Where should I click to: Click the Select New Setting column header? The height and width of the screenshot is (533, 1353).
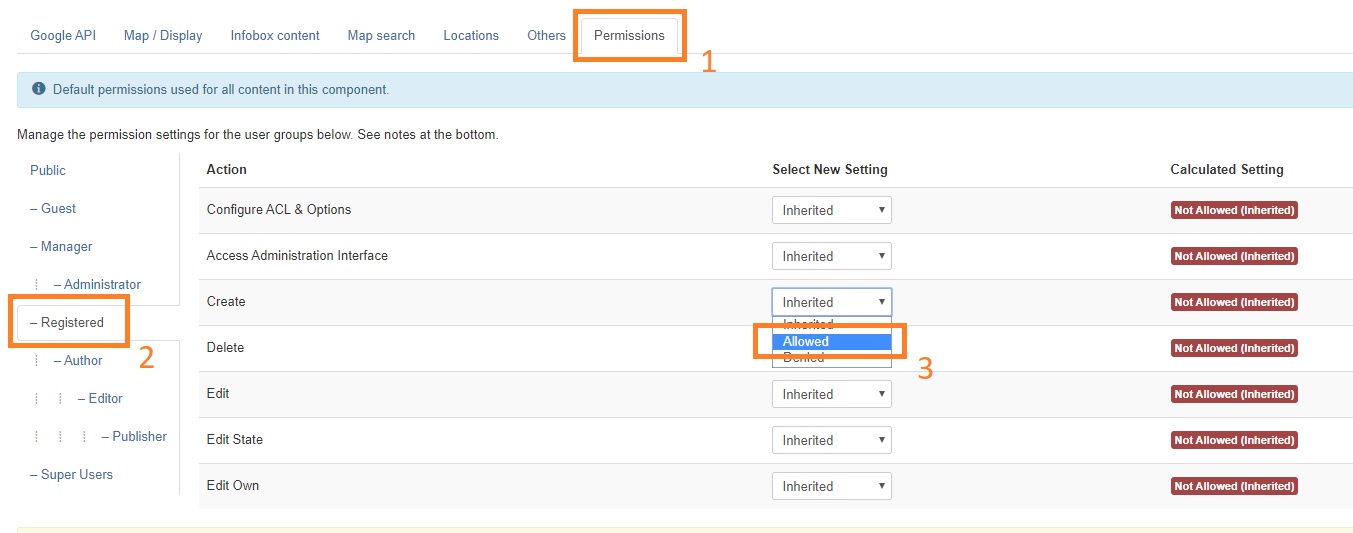click(x=830, y=169)
